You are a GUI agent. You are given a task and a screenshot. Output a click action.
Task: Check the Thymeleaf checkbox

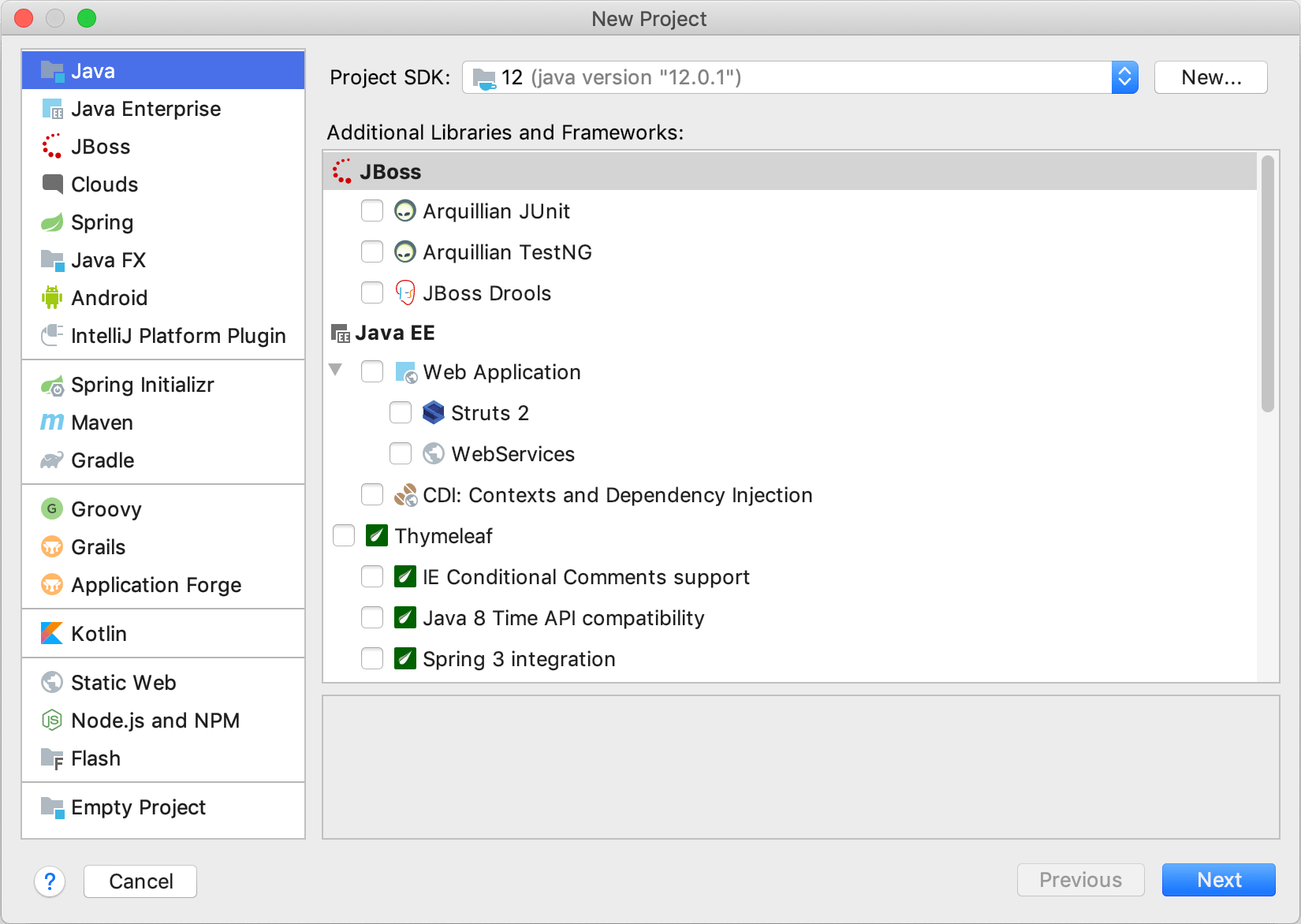pyautogui.click(x=344, y=536)
